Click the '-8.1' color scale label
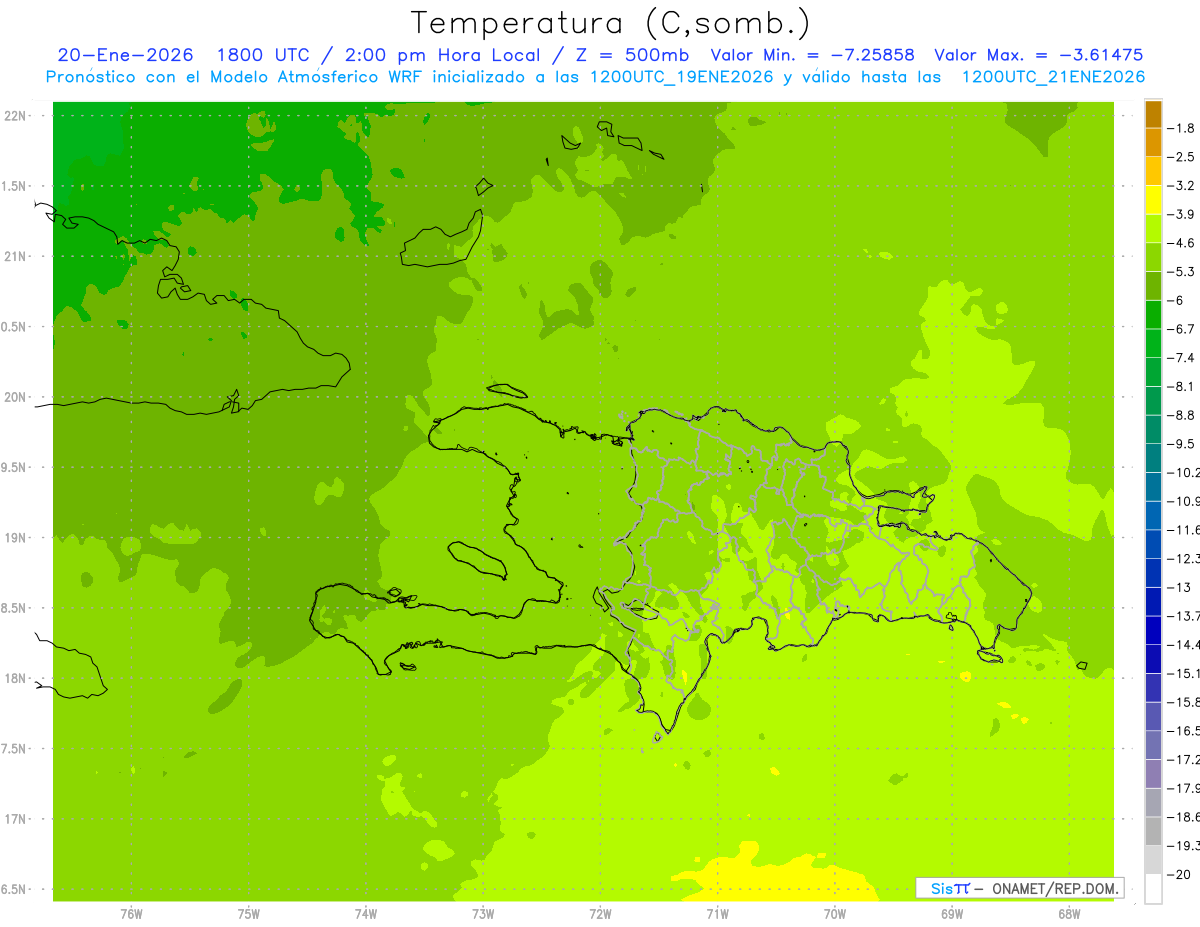 point(1183,386)
